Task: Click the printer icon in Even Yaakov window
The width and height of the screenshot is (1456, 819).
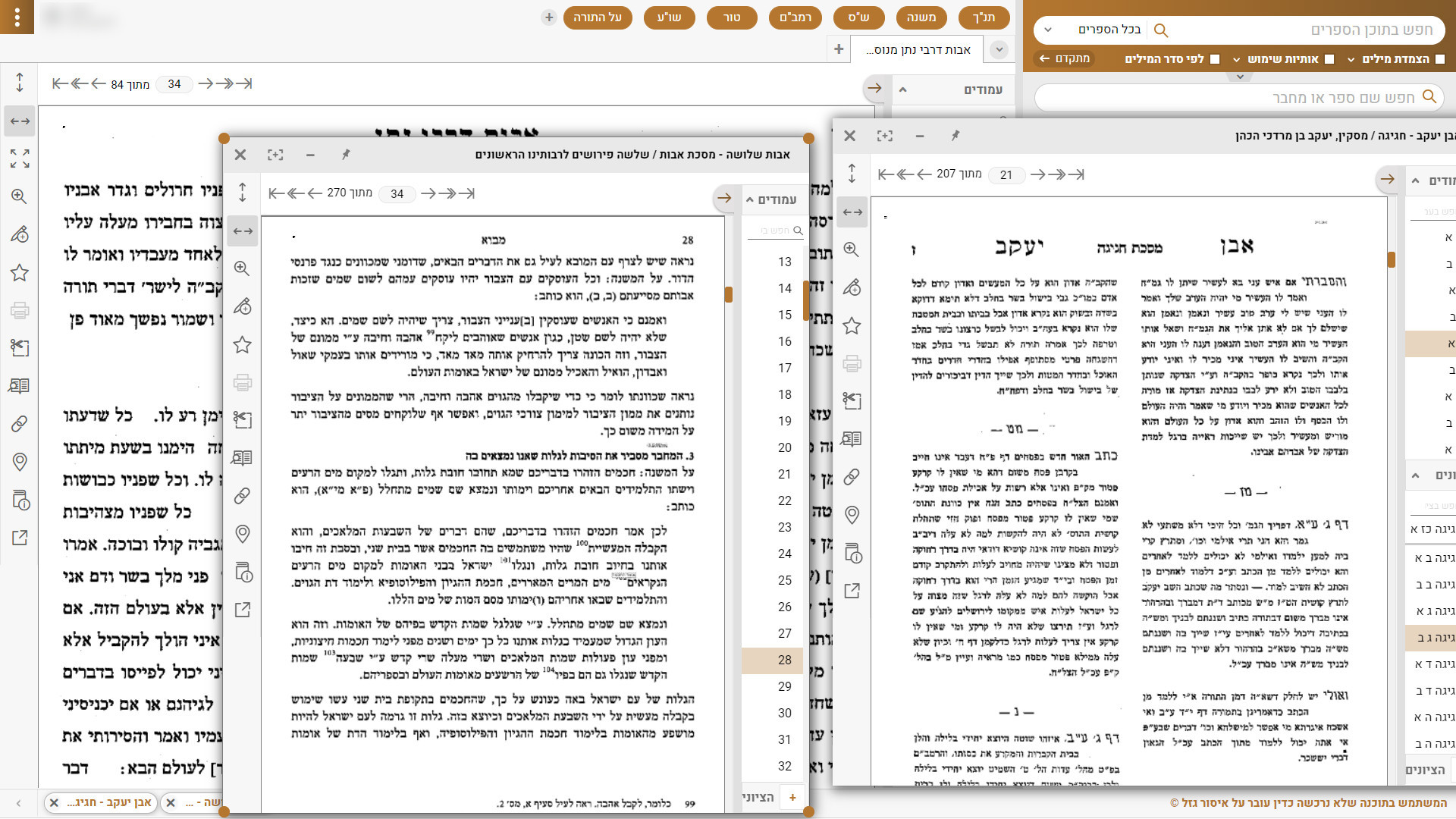Action: (x=852, y=363)
